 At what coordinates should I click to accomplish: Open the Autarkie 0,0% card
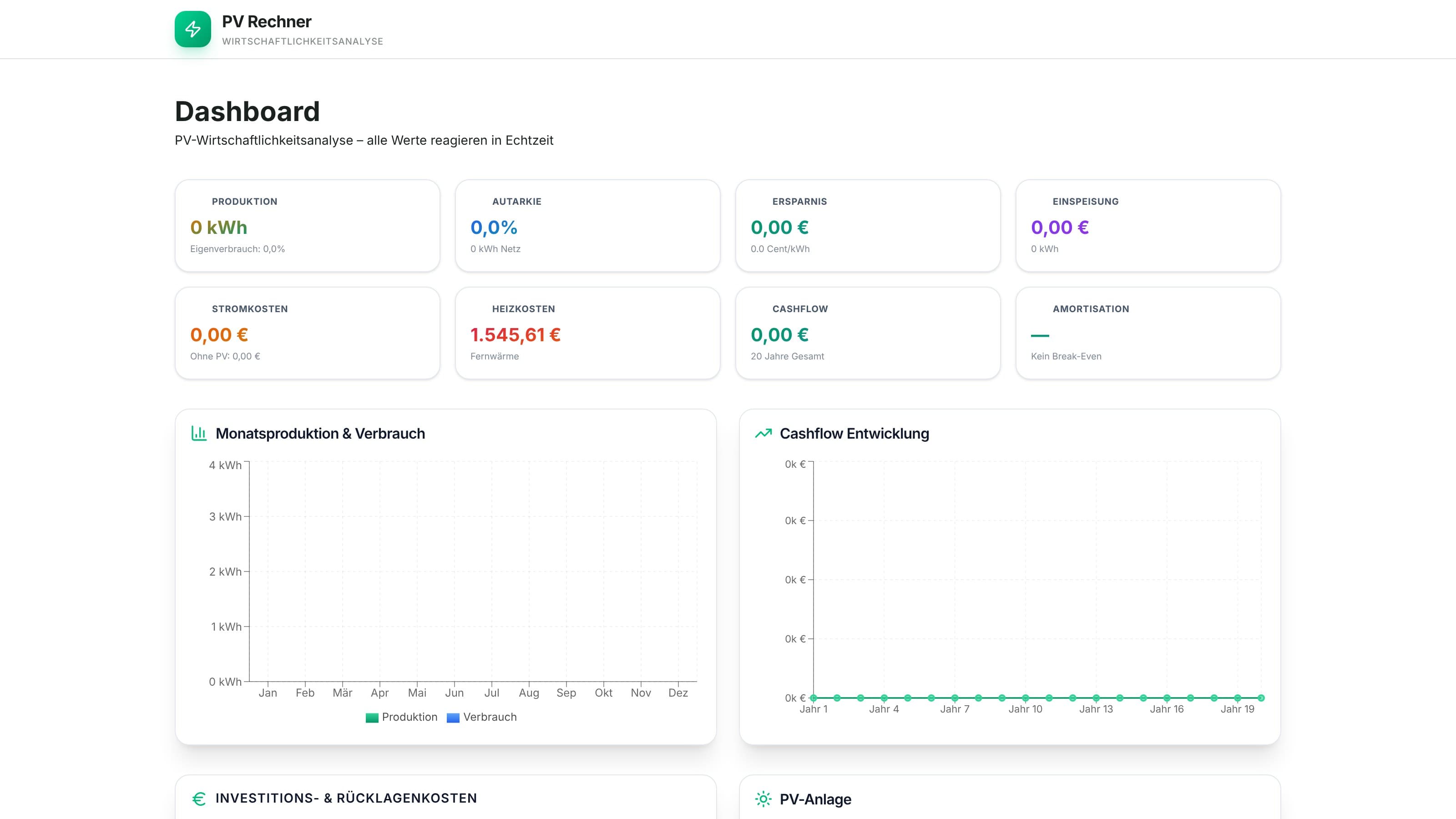[588, 226]
